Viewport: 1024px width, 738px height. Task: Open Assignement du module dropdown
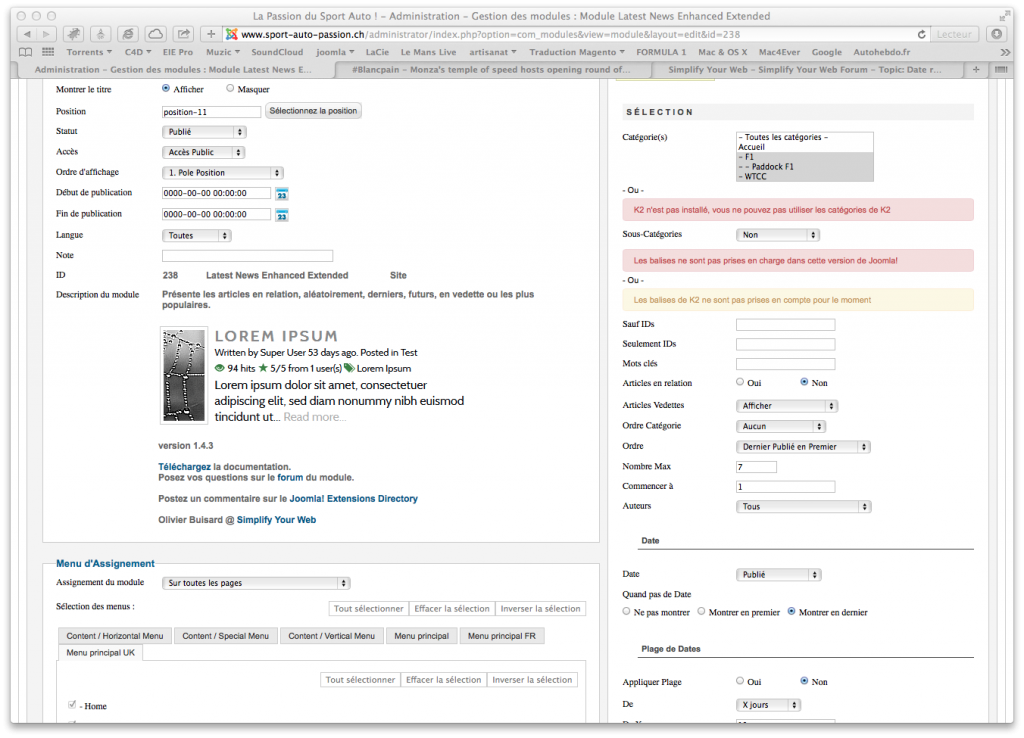[x=256, y=583]
